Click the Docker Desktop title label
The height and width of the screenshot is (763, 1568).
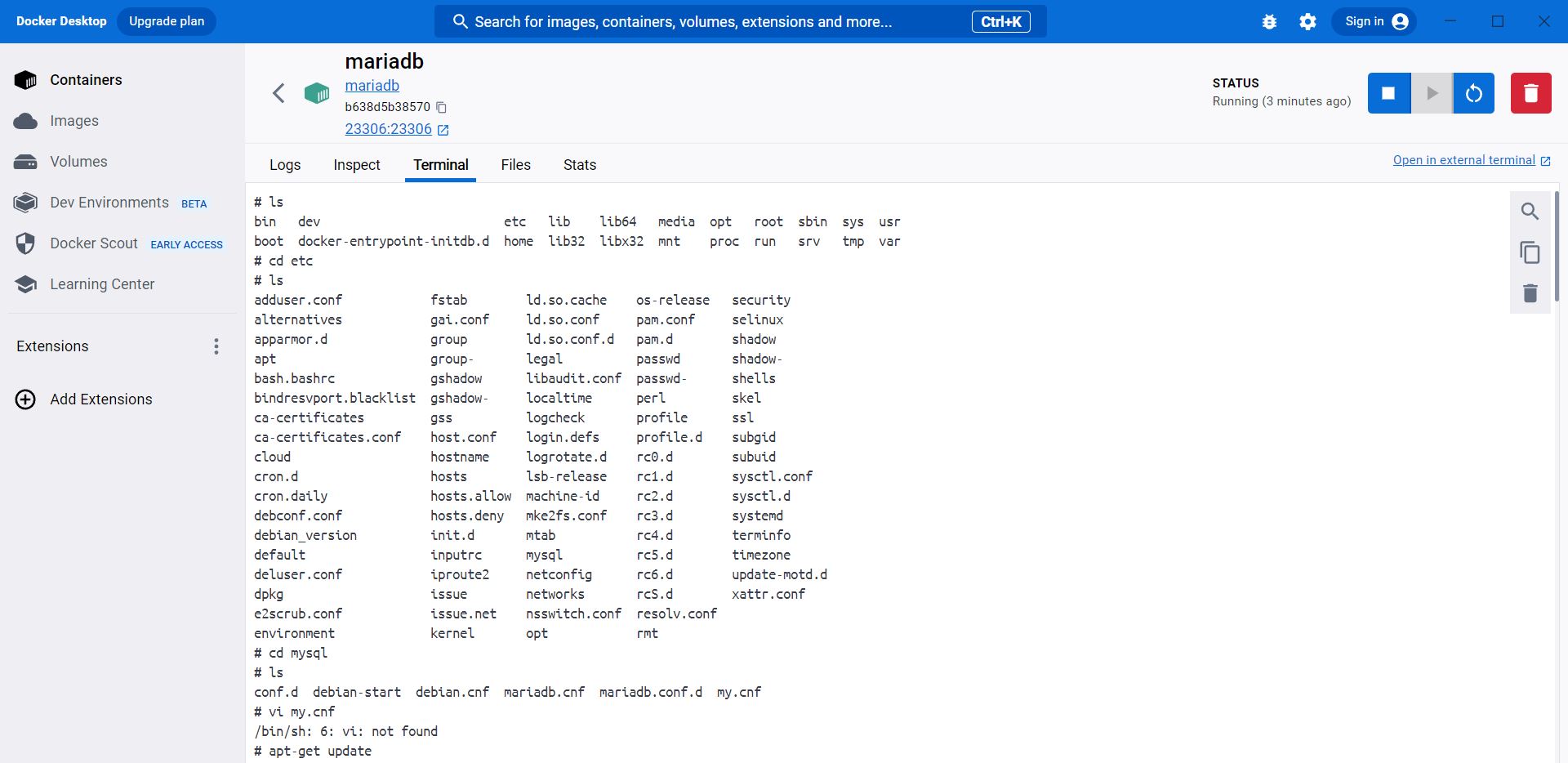tap(61, 21)
